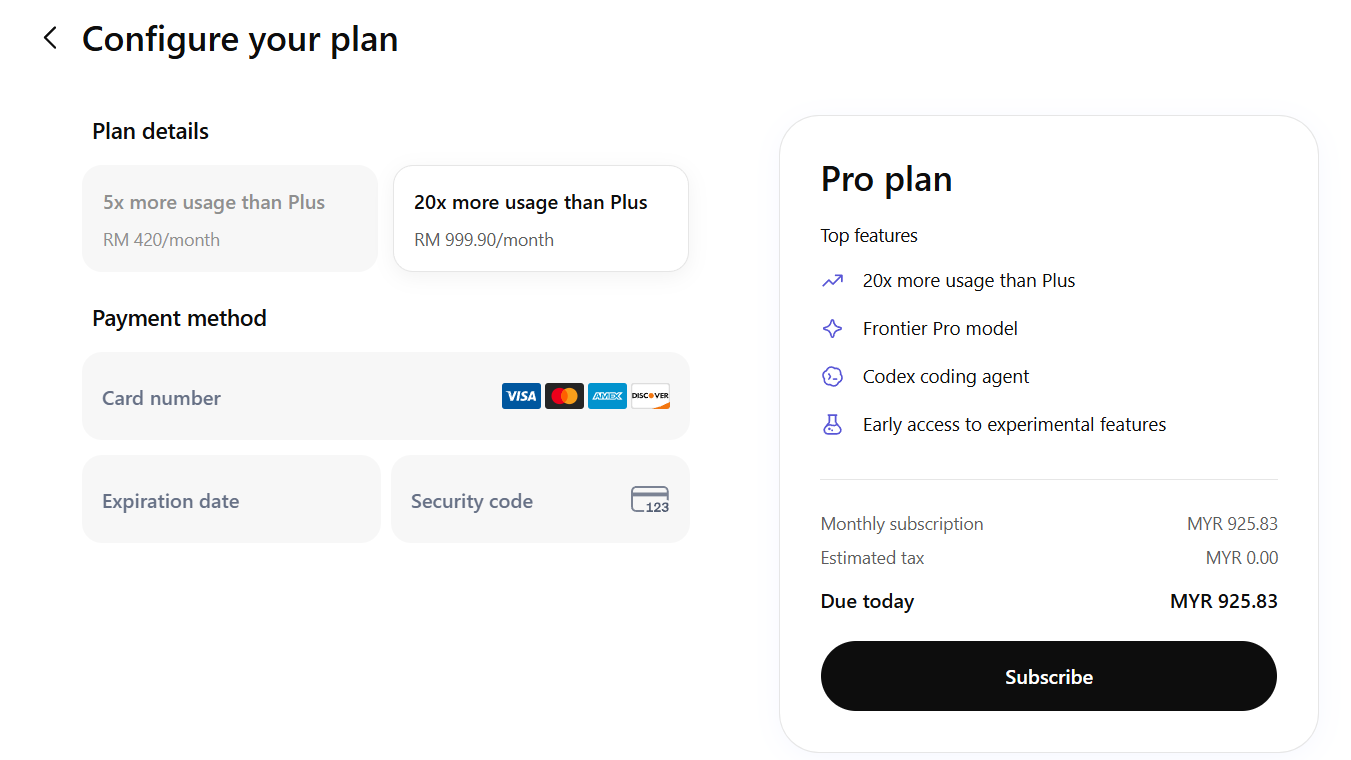Screen dimensions: 1351x760
Task: Click the back arrow icon
Action: pyautogui.click(x=50, y=39)
